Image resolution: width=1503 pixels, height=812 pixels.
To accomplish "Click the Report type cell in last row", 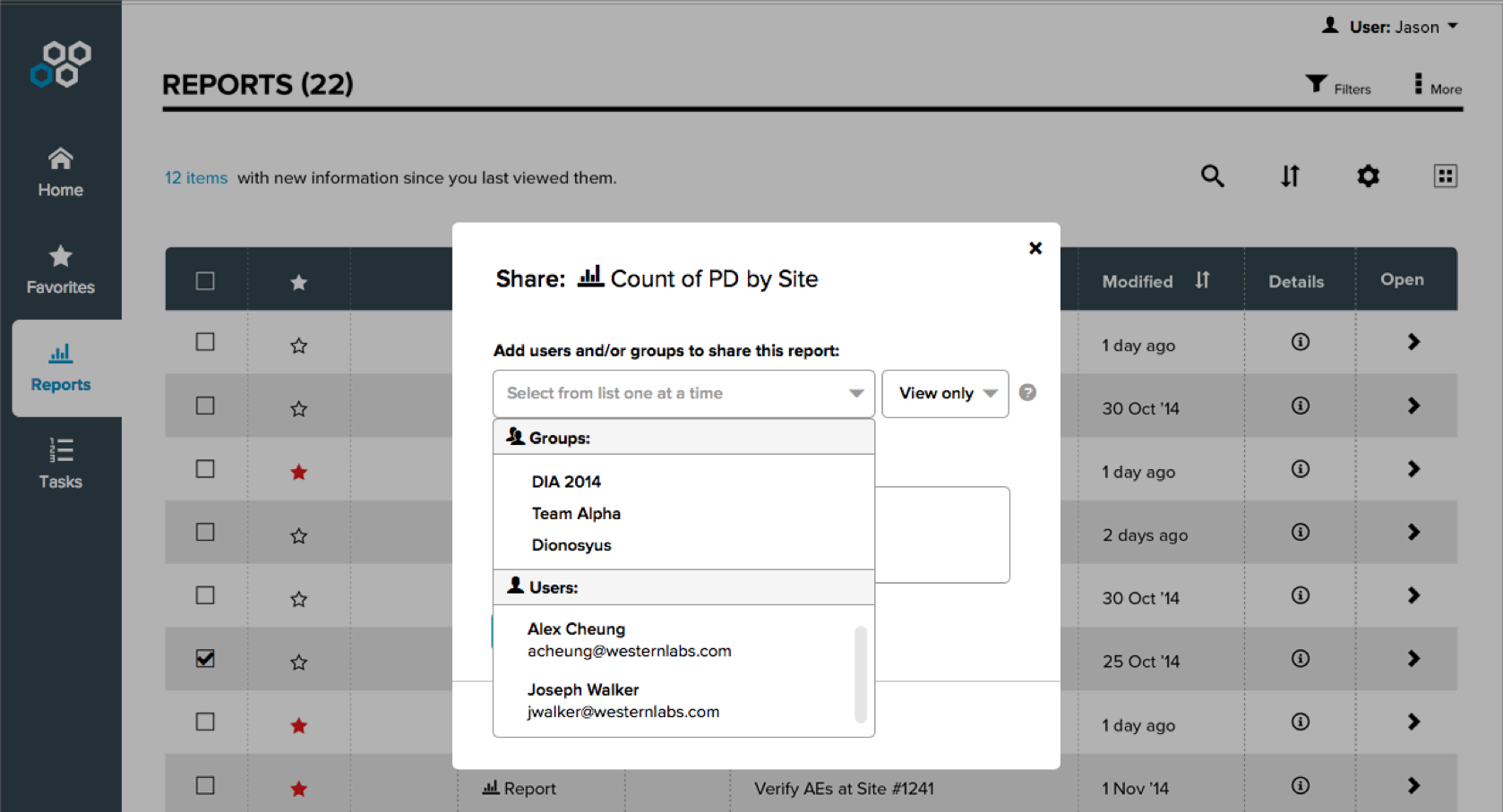I will pos(520,789).
